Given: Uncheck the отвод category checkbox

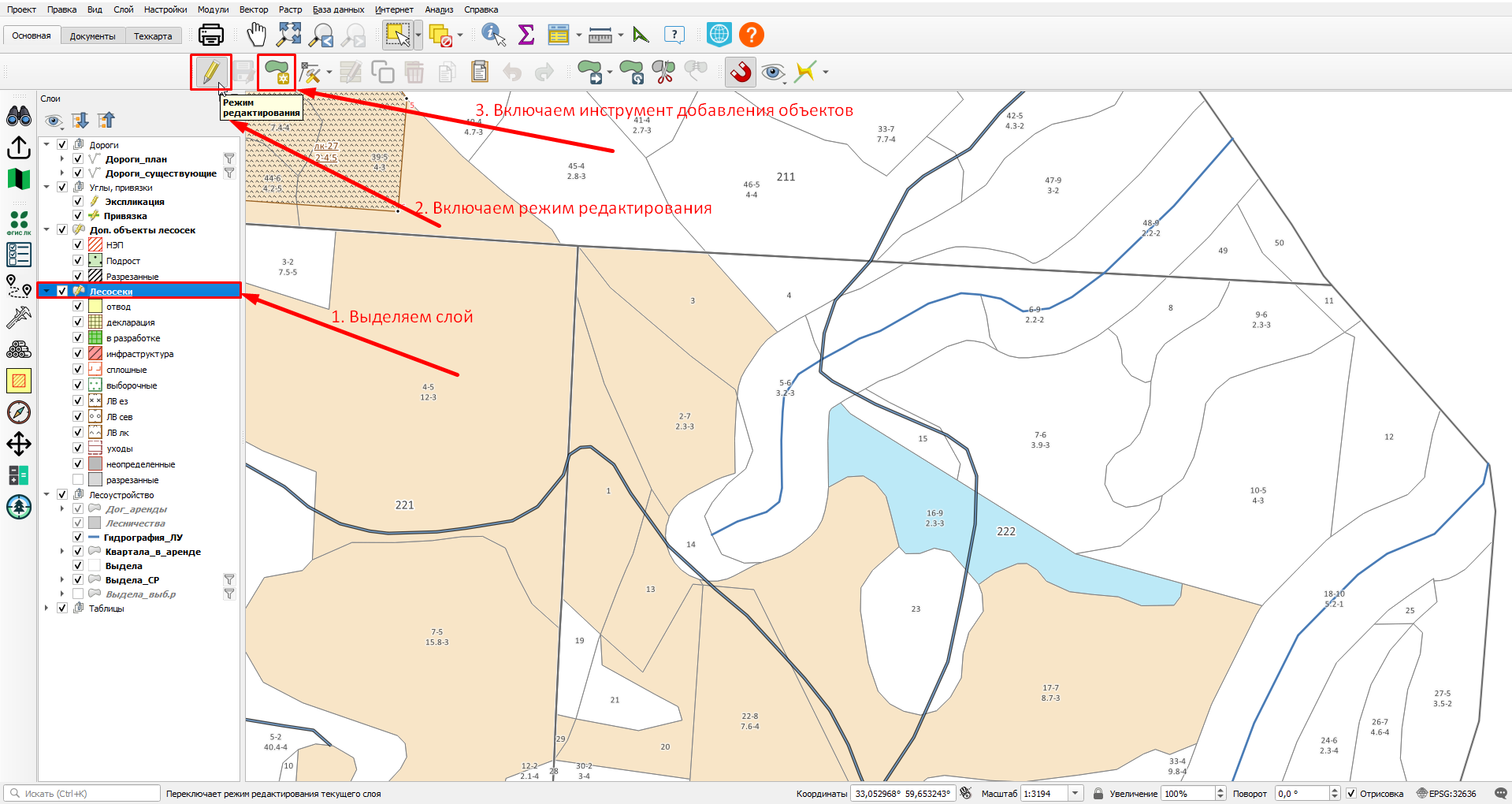Looking at the screenshot, I should [x=78, y=306].
